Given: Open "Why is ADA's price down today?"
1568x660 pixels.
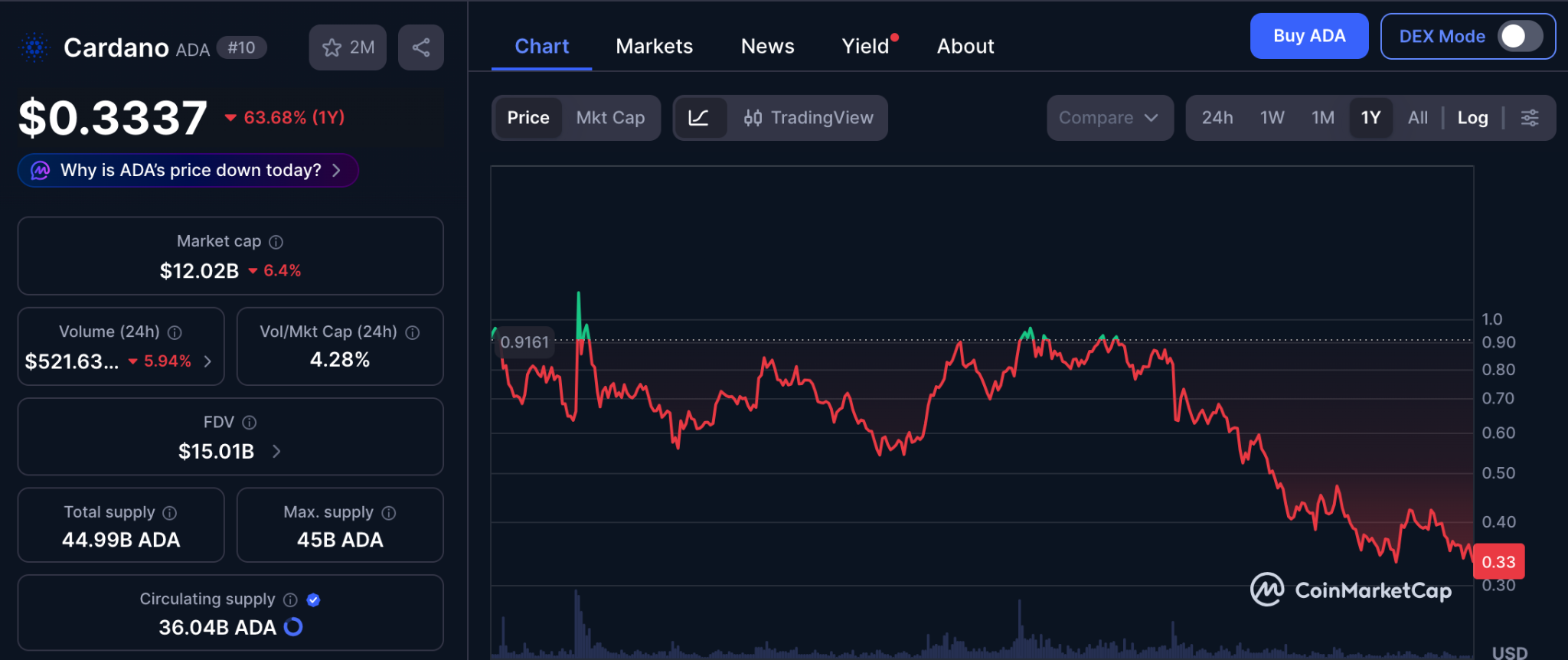Looking at the screenshot, I should click(x=188, y=170).
